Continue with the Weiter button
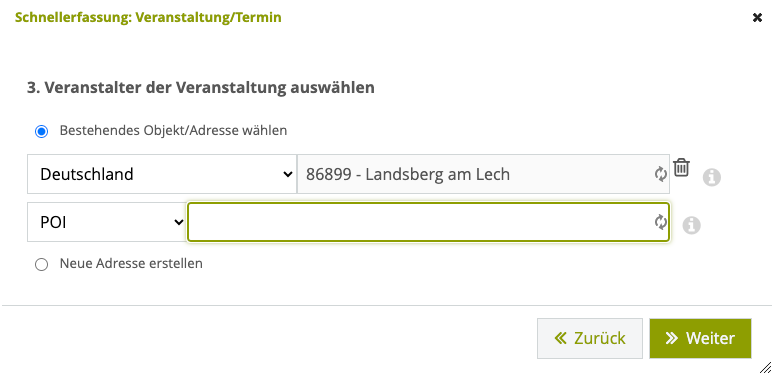The width and height of the screenshot is (774, 375). click(x=700, y=338)
